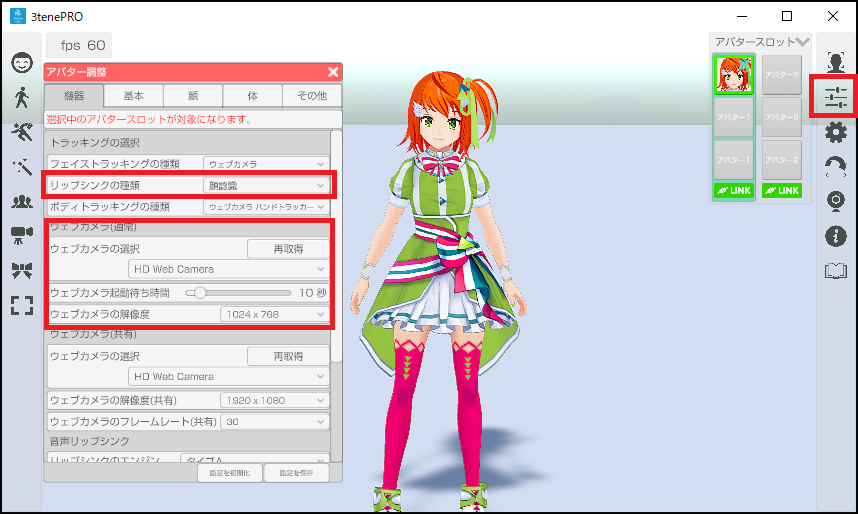Switch to the 基本 tab
Image resolution: width=858 pixels, height=514 pixels.
134,96
